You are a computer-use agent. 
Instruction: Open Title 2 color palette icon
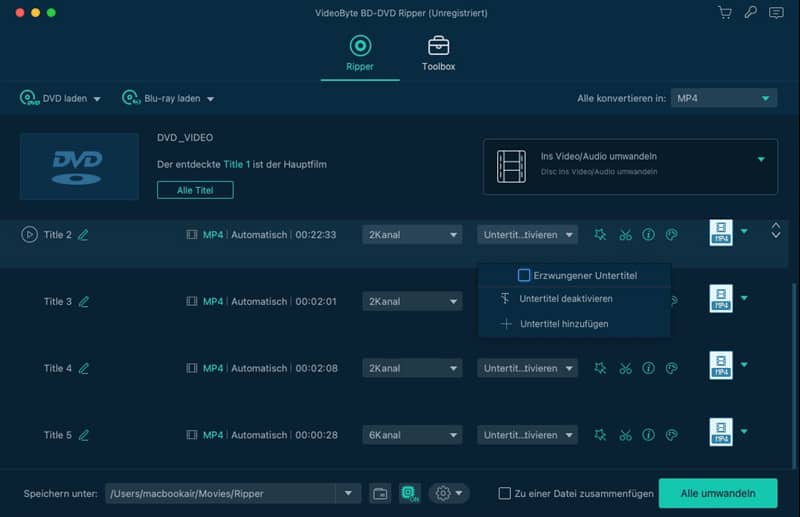672,235
